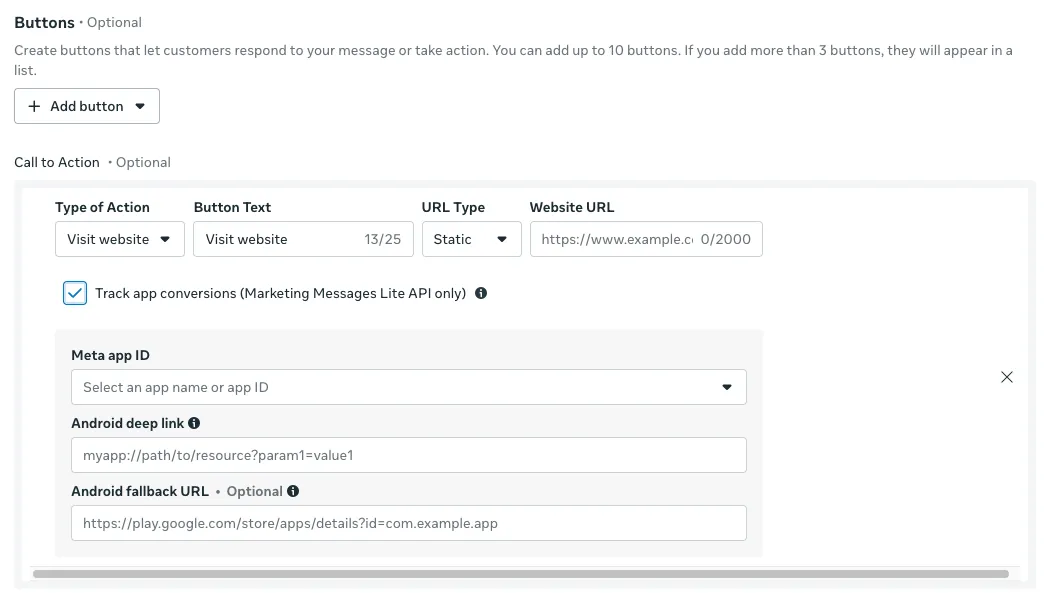This screenshot has height=593, width=1048.
Task: Click the caret arrow in Meta app ID selector
Action: pyautogui.click(x=727, y=388)
